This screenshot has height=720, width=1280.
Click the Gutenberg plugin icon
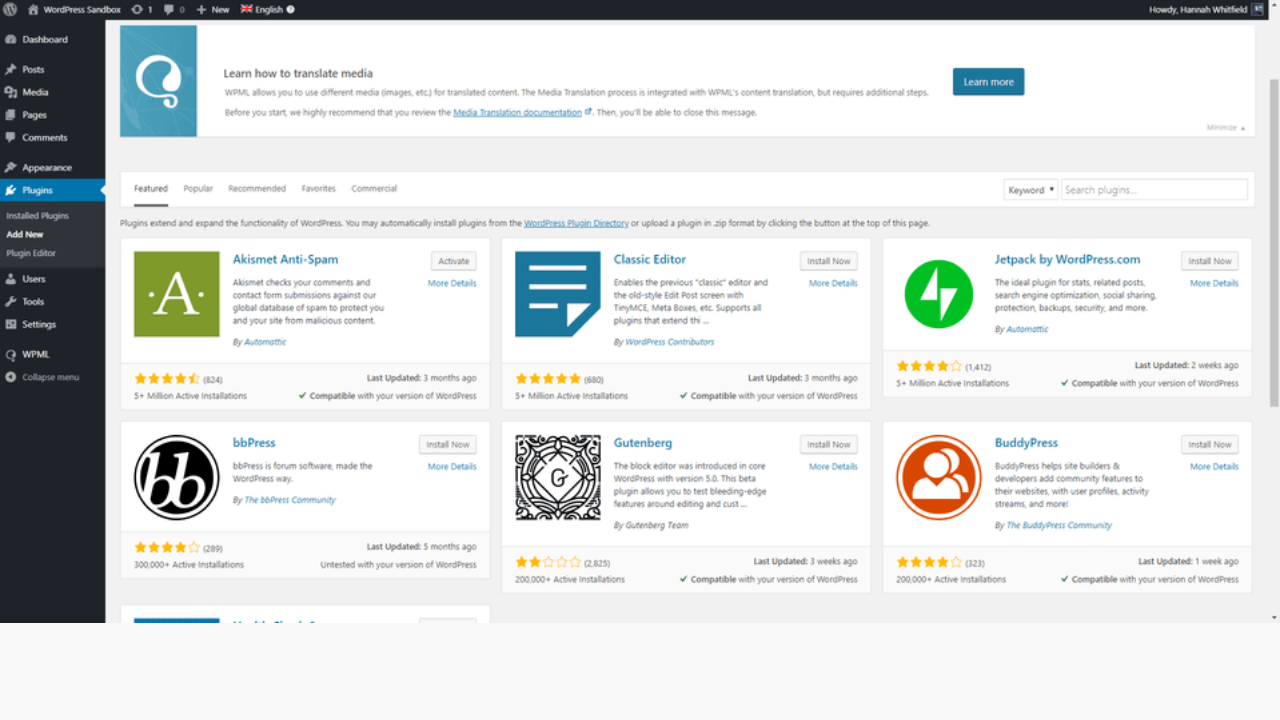coord(558,477)
